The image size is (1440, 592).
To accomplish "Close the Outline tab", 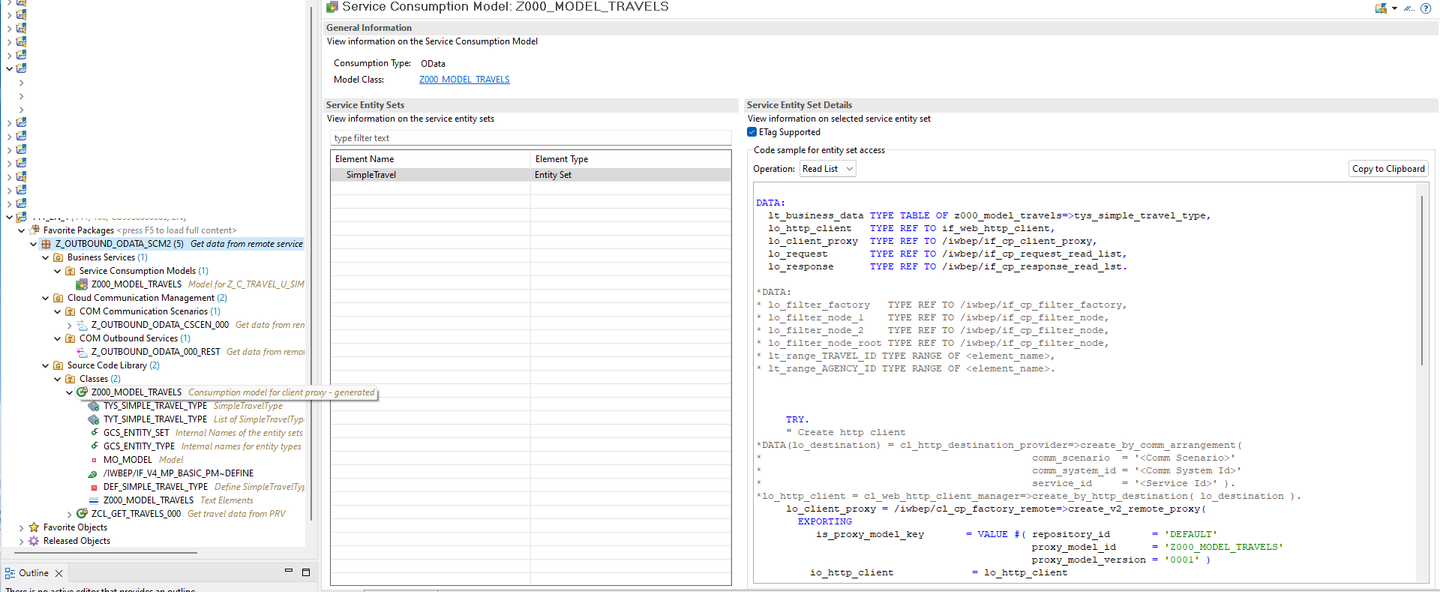I will (58, 573).
